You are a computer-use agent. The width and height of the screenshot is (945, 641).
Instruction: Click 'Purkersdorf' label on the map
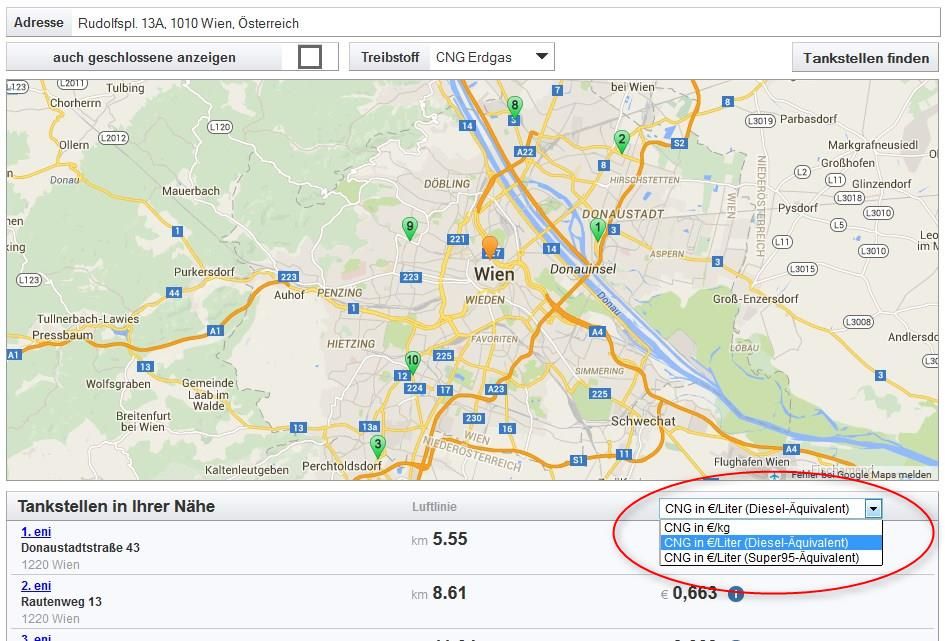(x=204, y=272)
